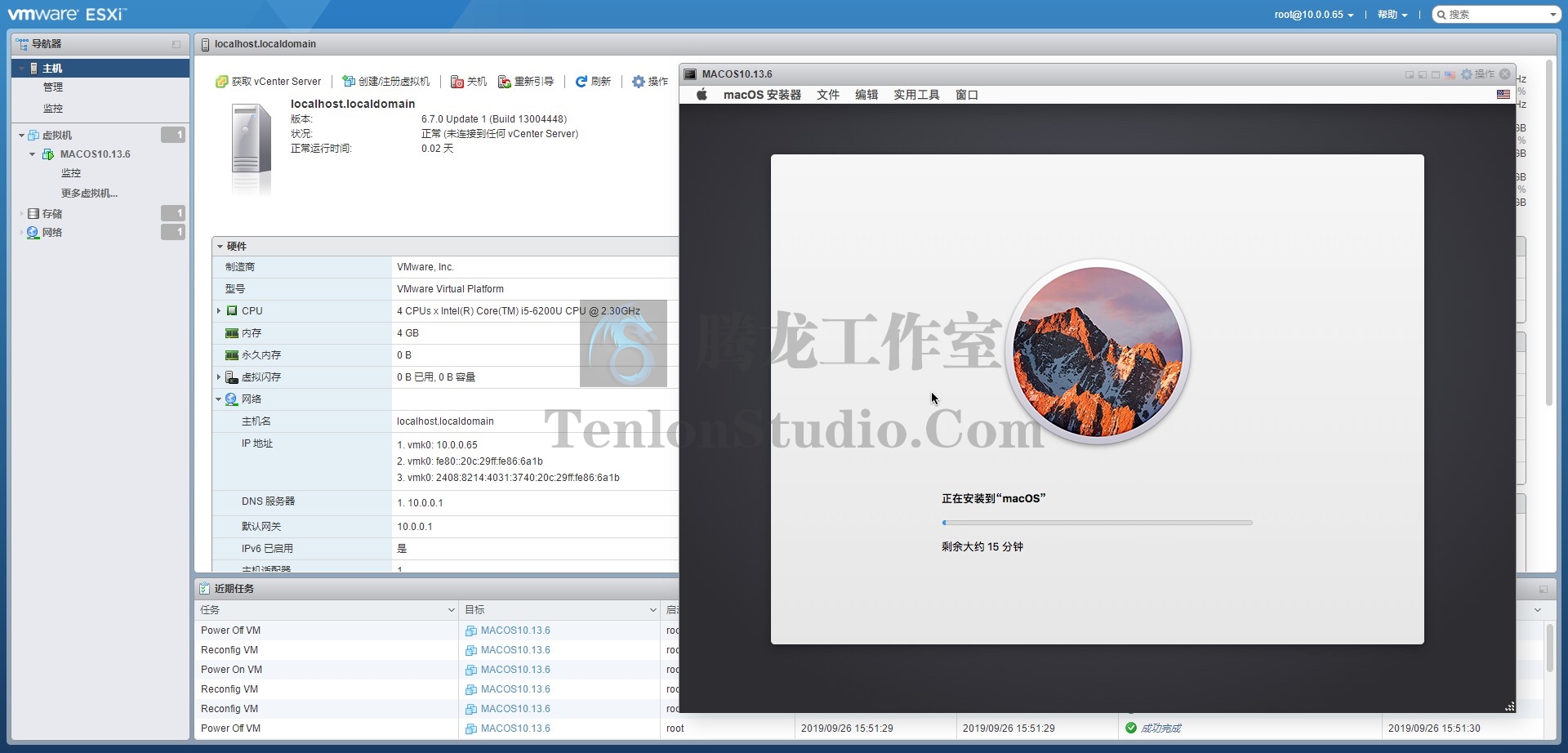Click the 虚拟机 virtual machines icon
1568x753 pixels.
pos(33,136)
